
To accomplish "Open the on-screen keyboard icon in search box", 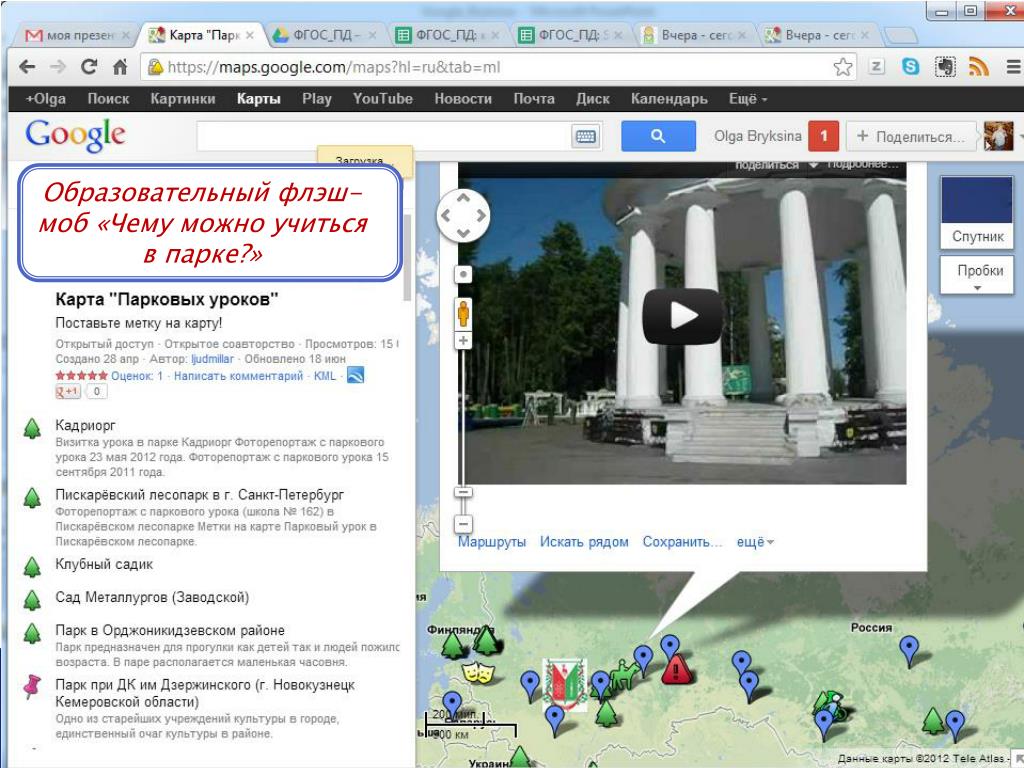I will 585,136.
